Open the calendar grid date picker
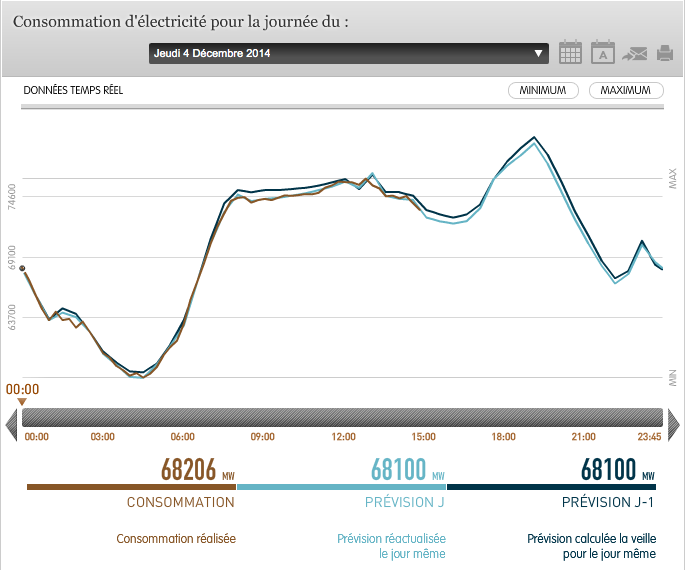 [570, 53]
